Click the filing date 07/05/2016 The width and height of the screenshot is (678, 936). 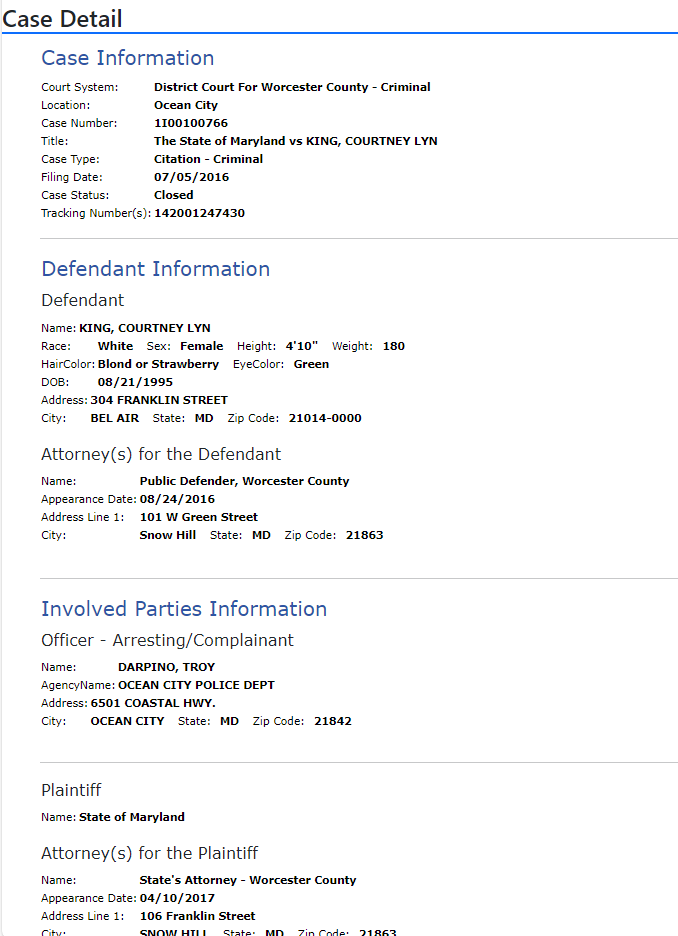pos(192,177)
